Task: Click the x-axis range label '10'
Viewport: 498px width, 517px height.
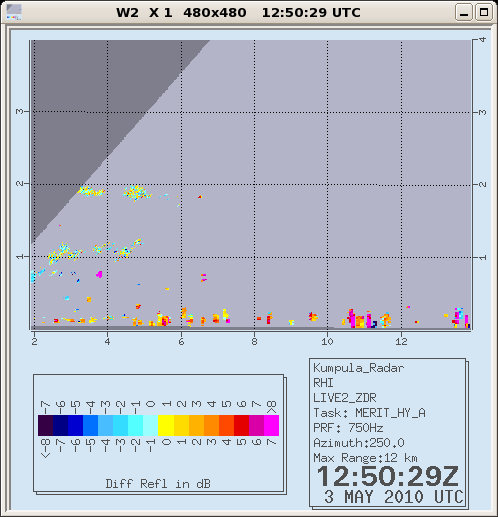Action: [327, 341]
